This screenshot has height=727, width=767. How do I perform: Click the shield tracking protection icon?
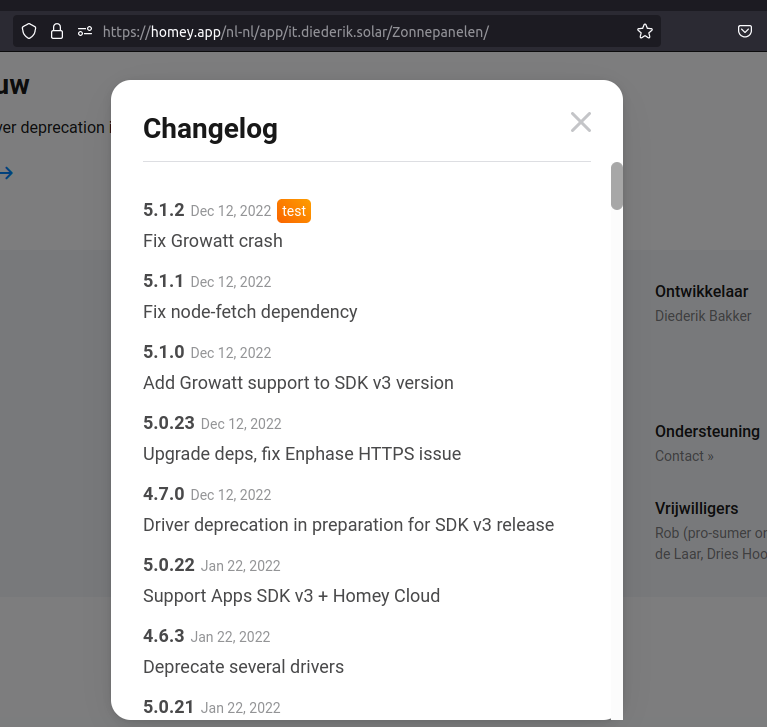[29, 31]
